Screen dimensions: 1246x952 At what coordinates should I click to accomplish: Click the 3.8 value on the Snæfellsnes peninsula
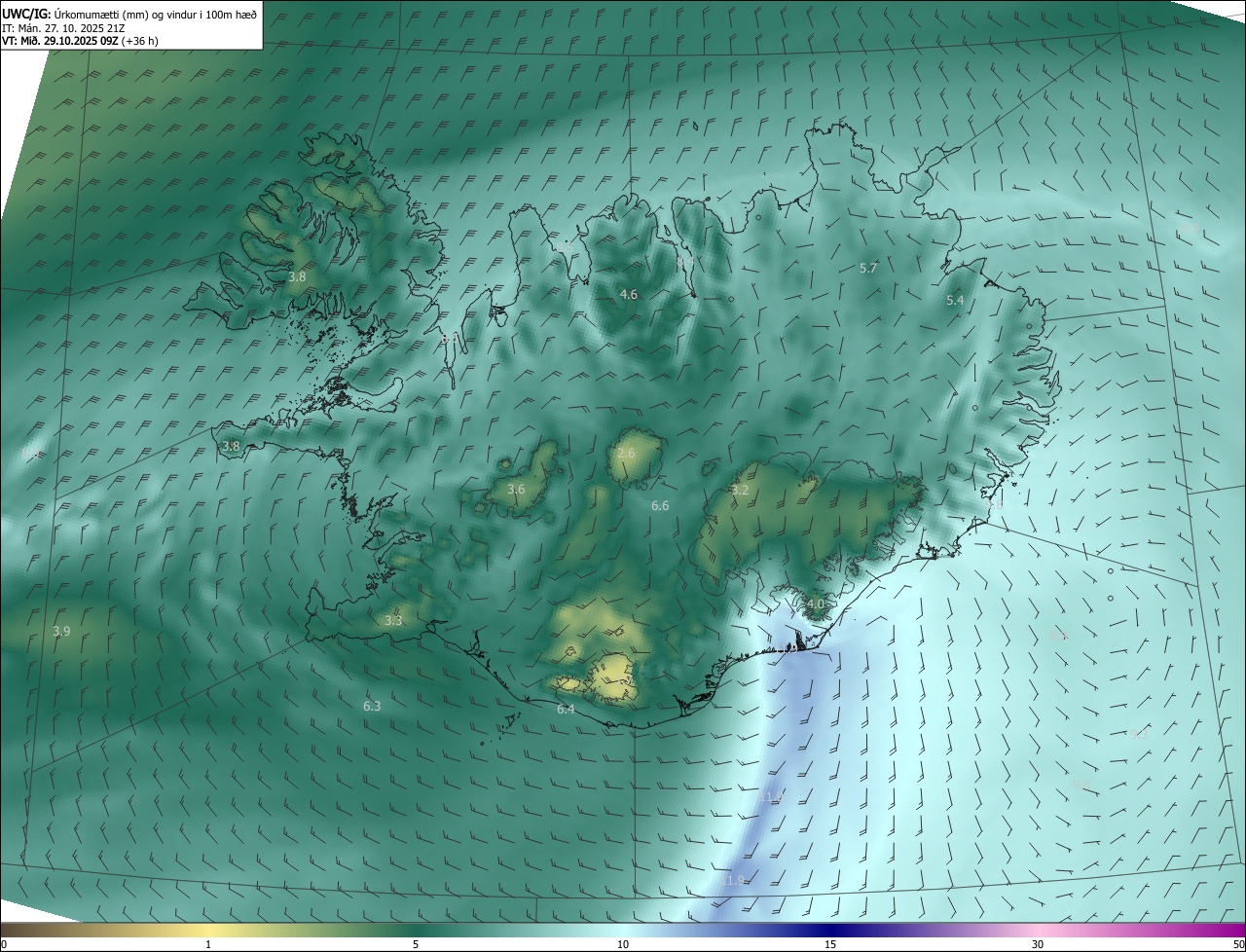point(231,447)
